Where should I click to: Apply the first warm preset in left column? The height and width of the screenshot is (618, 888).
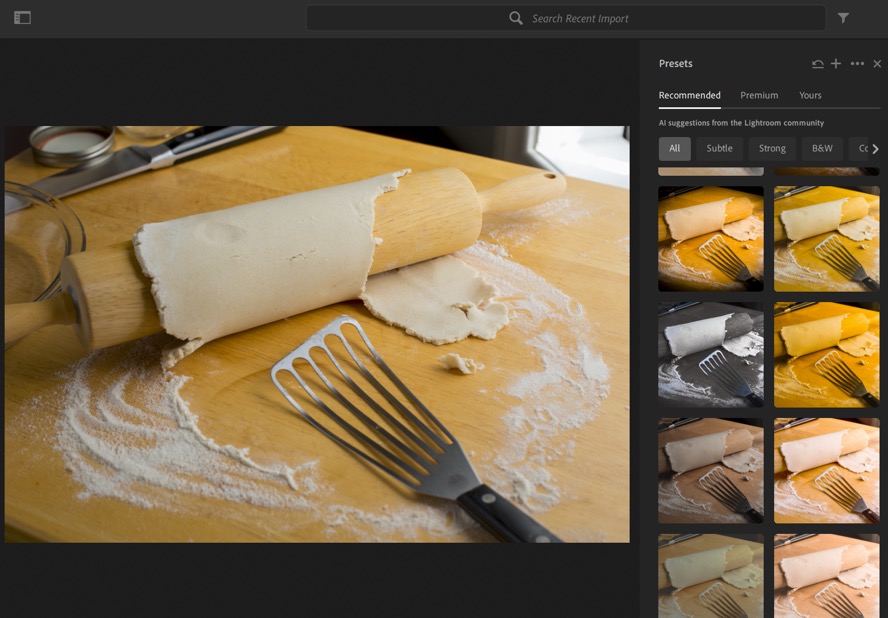tap(710, 238)
